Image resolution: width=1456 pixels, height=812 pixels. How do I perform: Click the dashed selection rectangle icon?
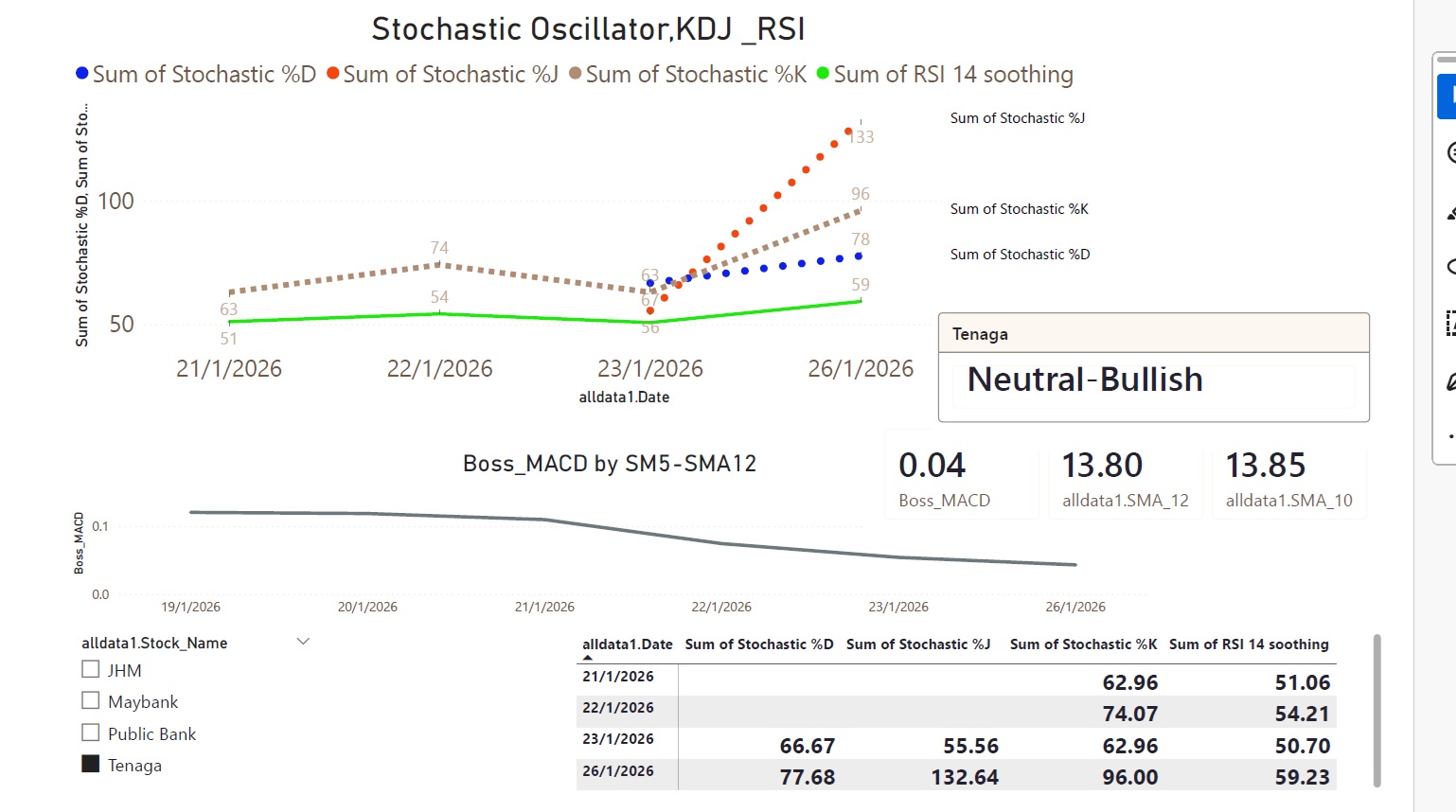click(x=1449, y=323)
